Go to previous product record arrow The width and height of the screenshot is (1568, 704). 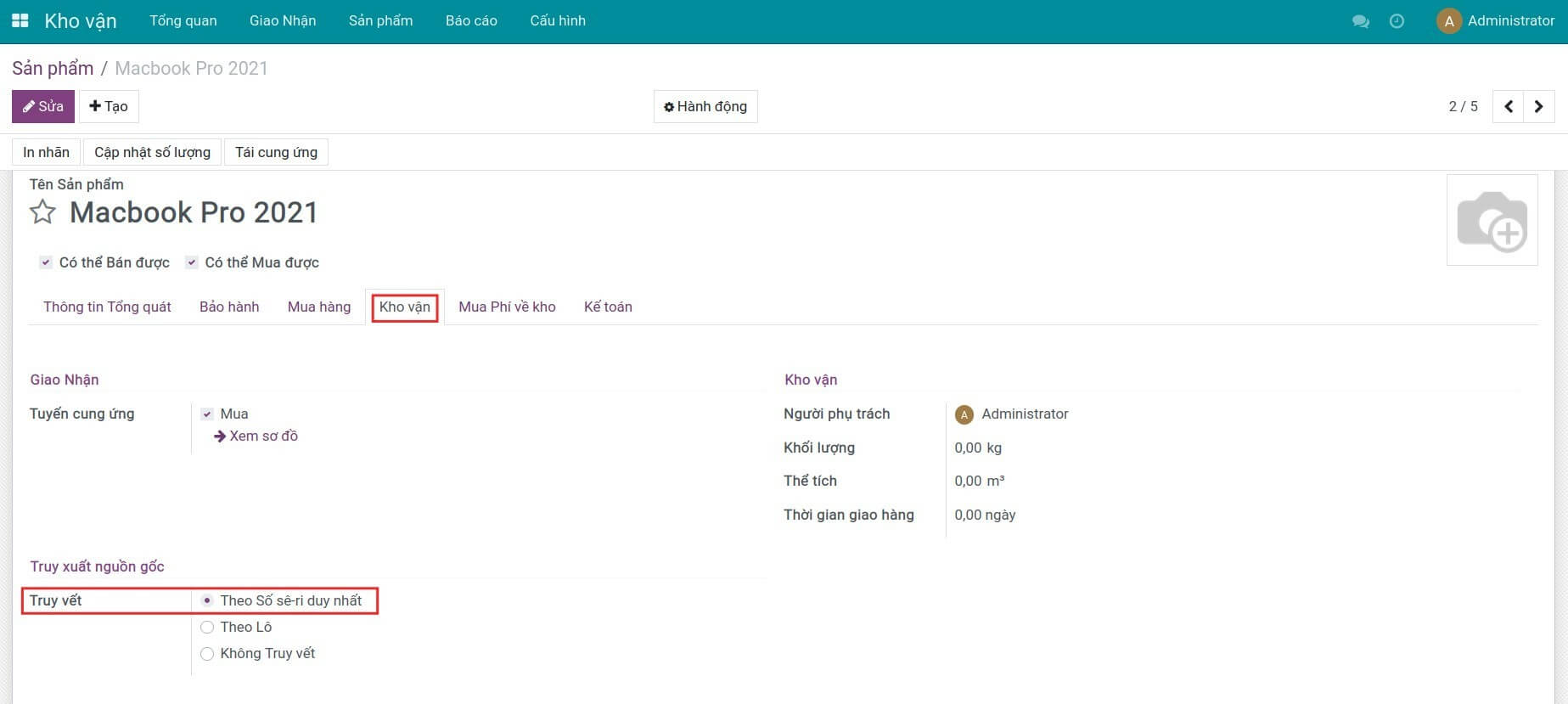pyautogui.click(x=1508, y=107)
